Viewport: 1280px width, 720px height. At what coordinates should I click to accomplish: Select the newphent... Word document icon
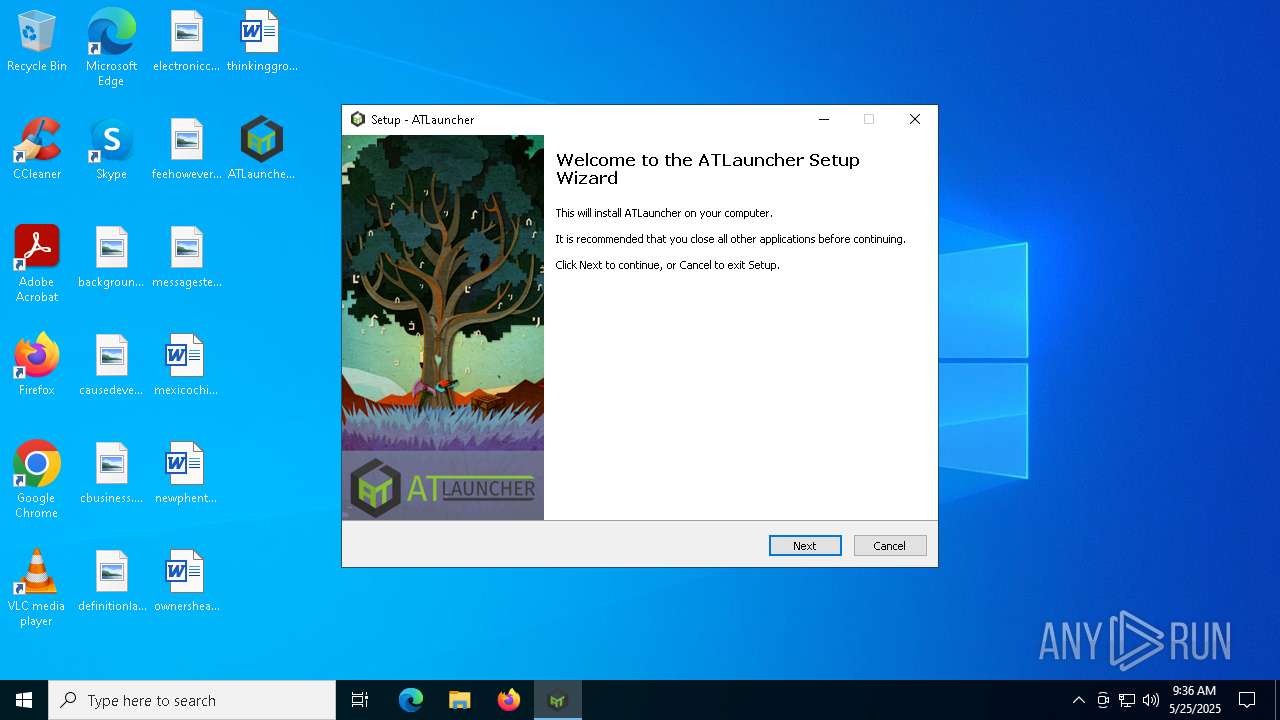point(186,474)
